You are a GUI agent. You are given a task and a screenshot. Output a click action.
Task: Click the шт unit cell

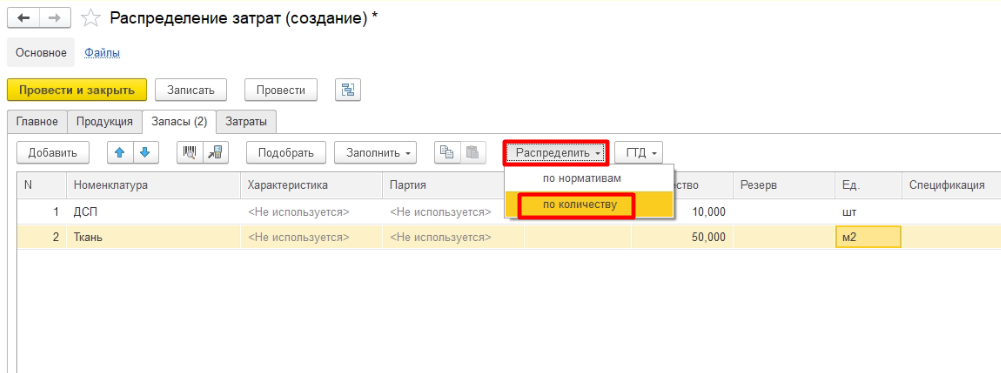pyautogui.click(x=868, y=211)
